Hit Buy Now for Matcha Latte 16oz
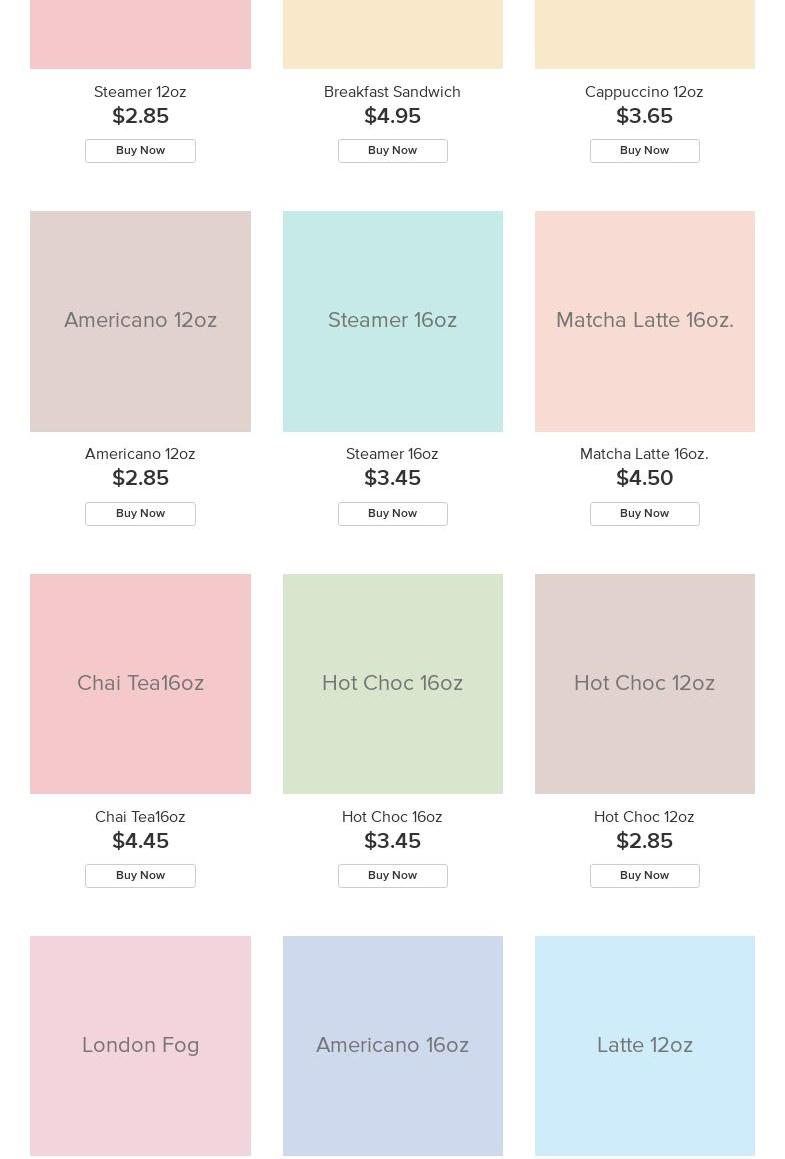The image size is (785, 1159). pyautogui.click(x=644, y=514)
